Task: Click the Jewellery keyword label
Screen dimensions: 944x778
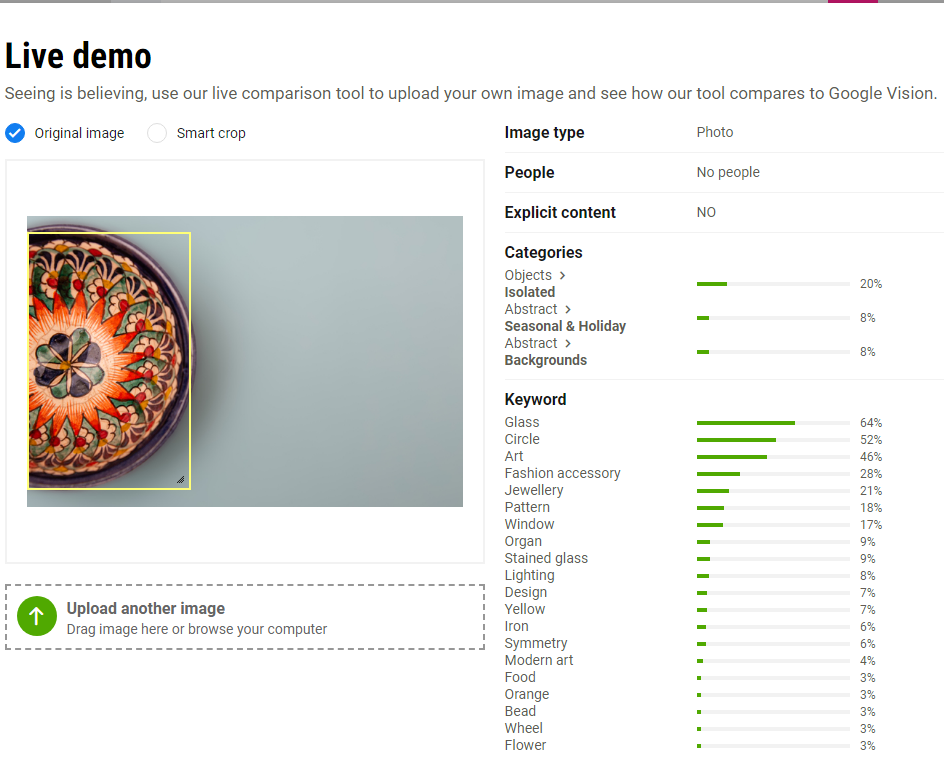Action: click(x=534, y=490)
